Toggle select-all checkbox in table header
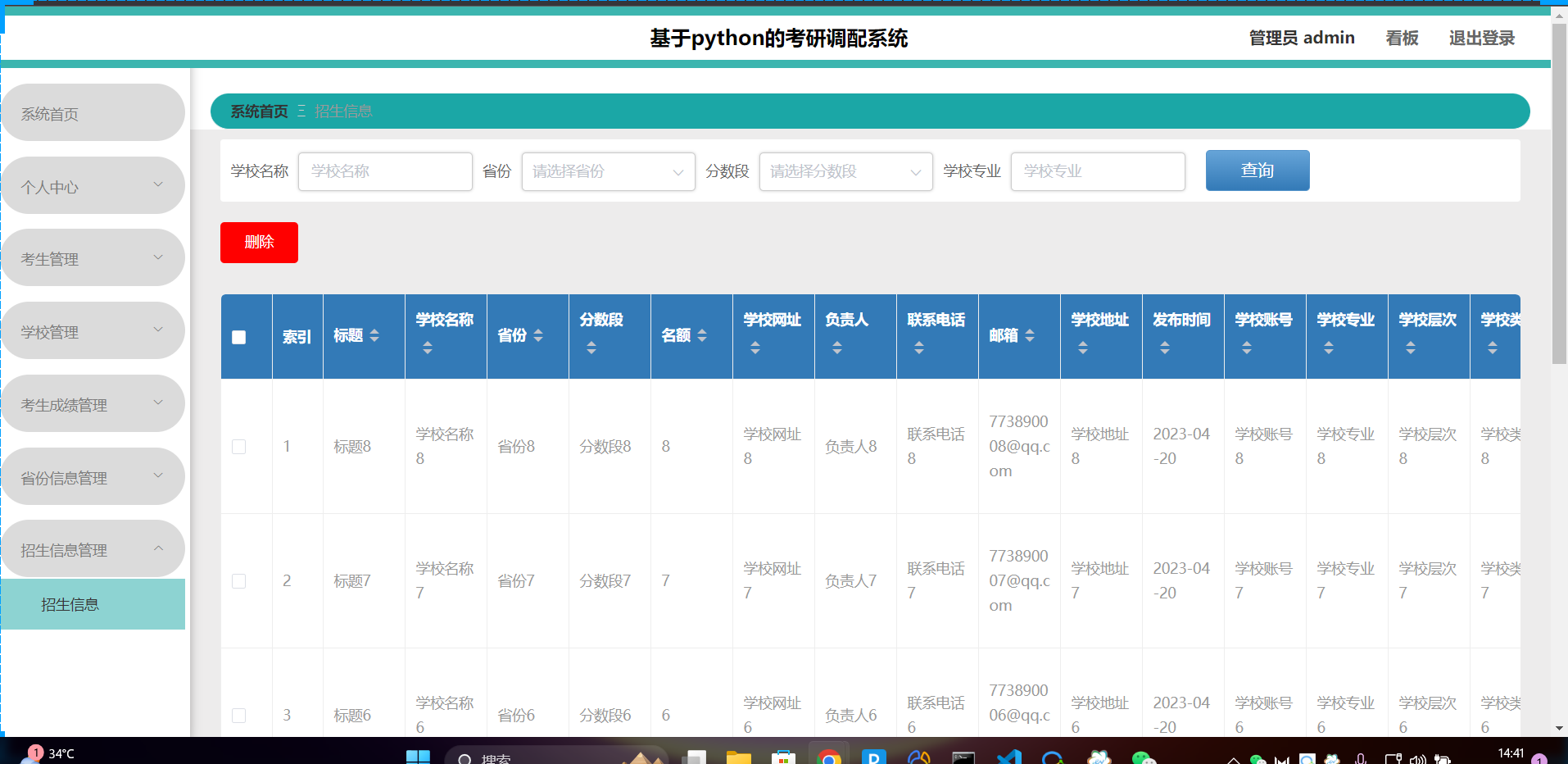This screenshot has height=764, width=1568. pos(239,337)
